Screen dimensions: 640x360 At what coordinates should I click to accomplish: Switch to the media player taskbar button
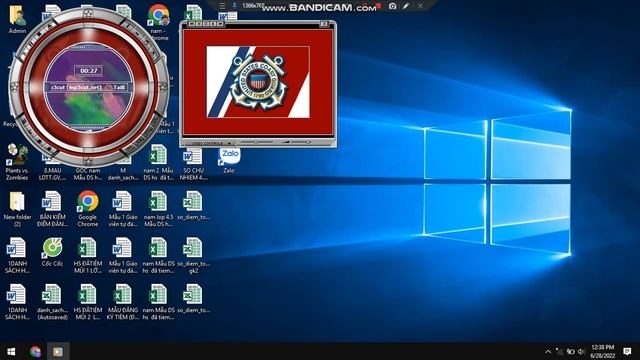click(x=58, y=351)
